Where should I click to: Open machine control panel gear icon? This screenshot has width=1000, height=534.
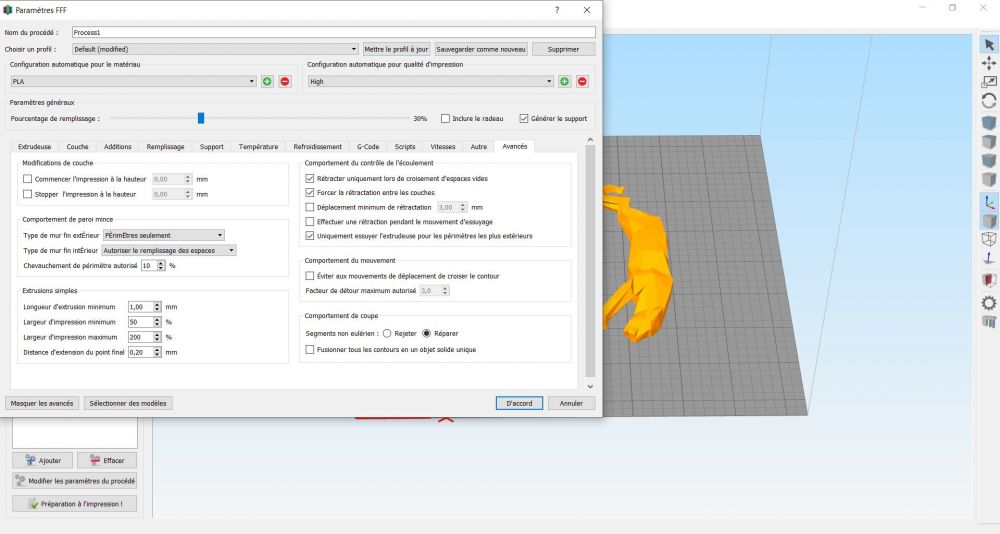pyautogui.click(x=989, y=303)
